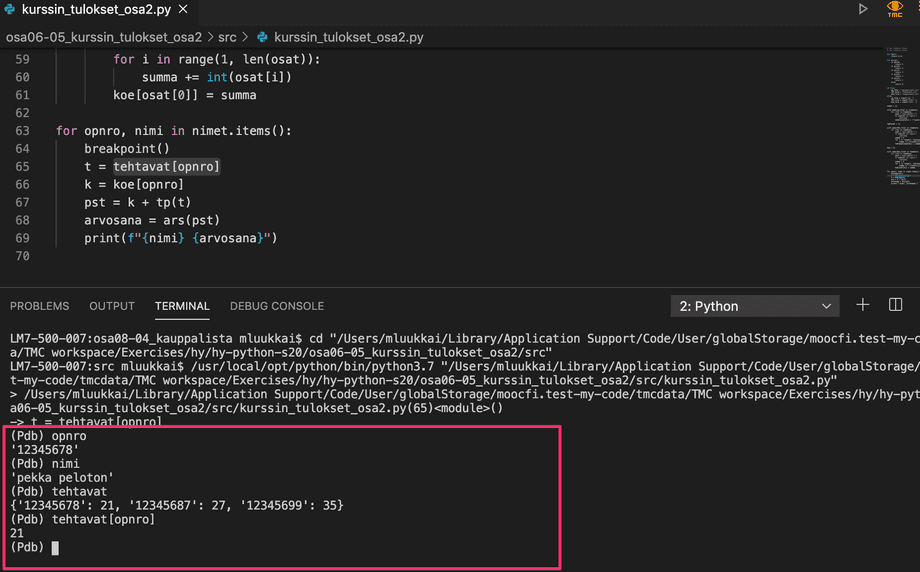The height and width of the screenshot is (572, 920).
Task: Create a new terminal with plus icon
Action: click(863, 305)
